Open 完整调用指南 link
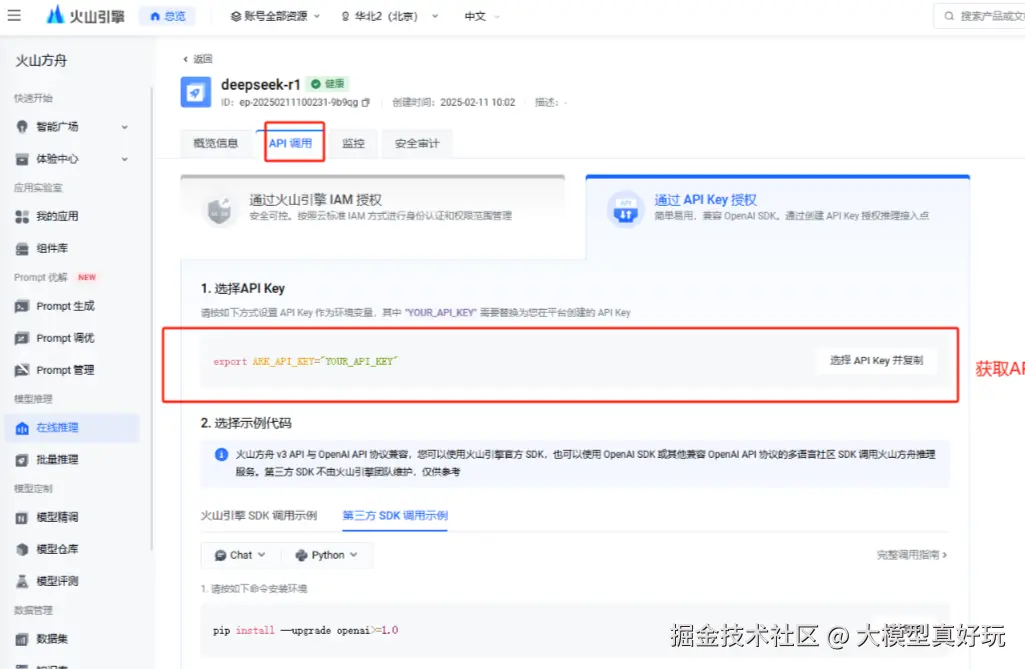The height and width of the screenshot is (669, 1025). coord(911,555)
